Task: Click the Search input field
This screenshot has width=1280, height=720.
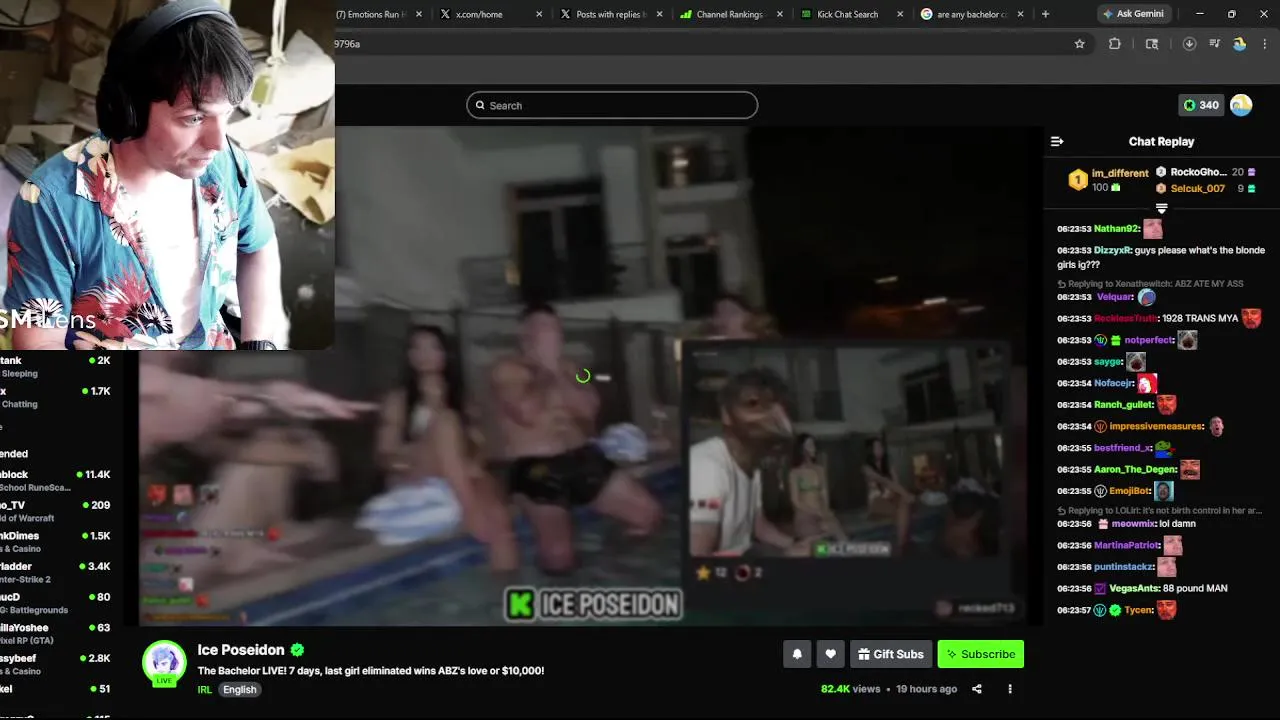Action: tap(612, 105)
